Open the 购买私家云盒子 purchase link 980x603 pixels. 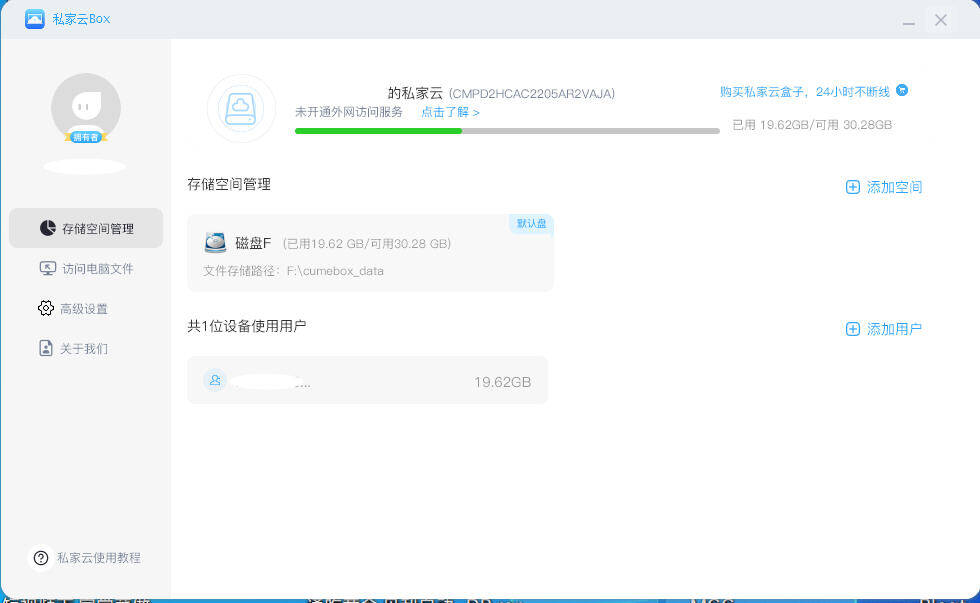(804, 92)
